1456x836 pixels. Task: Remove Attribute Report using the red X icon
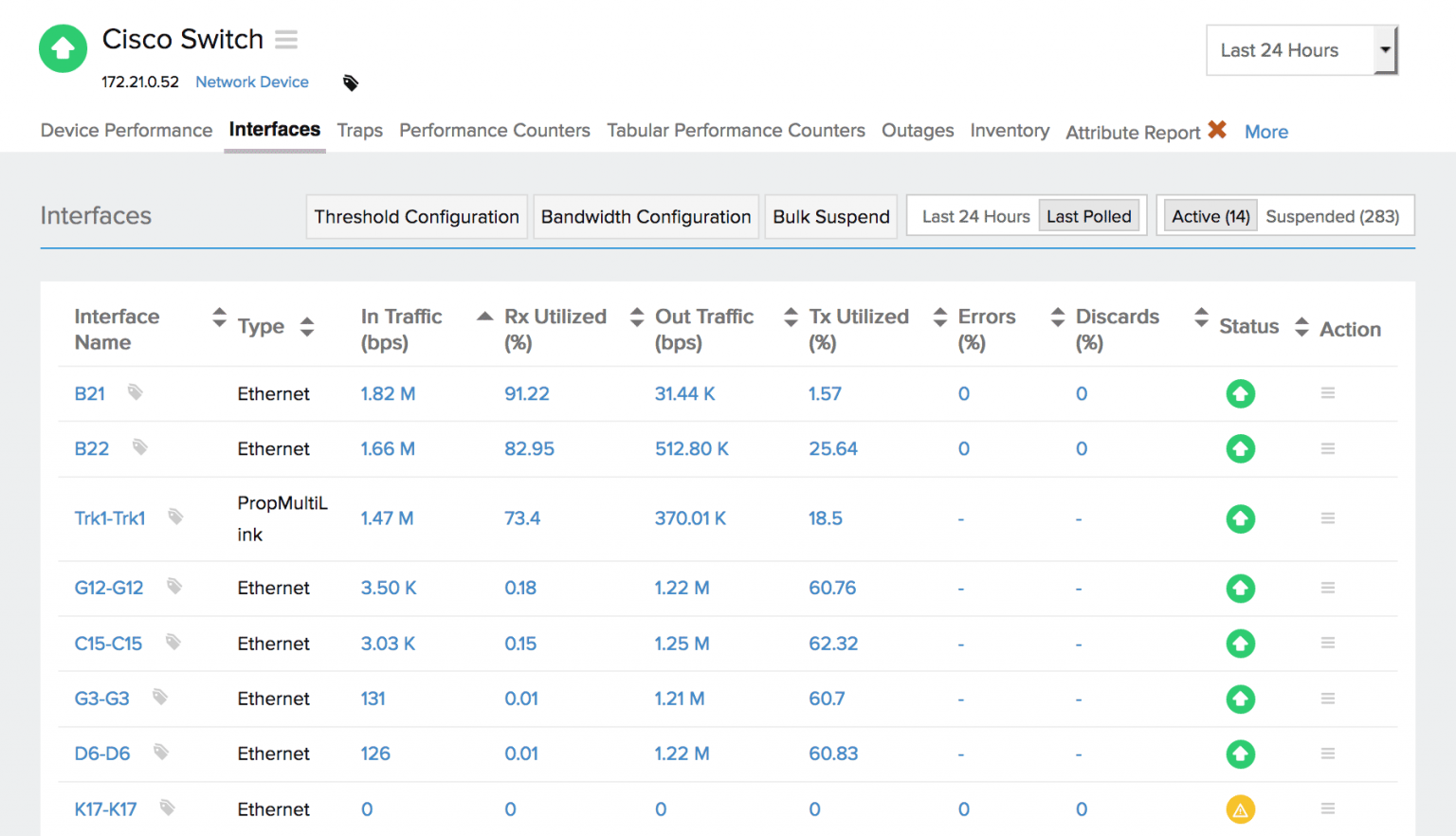pyautogui.click(x=1216, y=130)
